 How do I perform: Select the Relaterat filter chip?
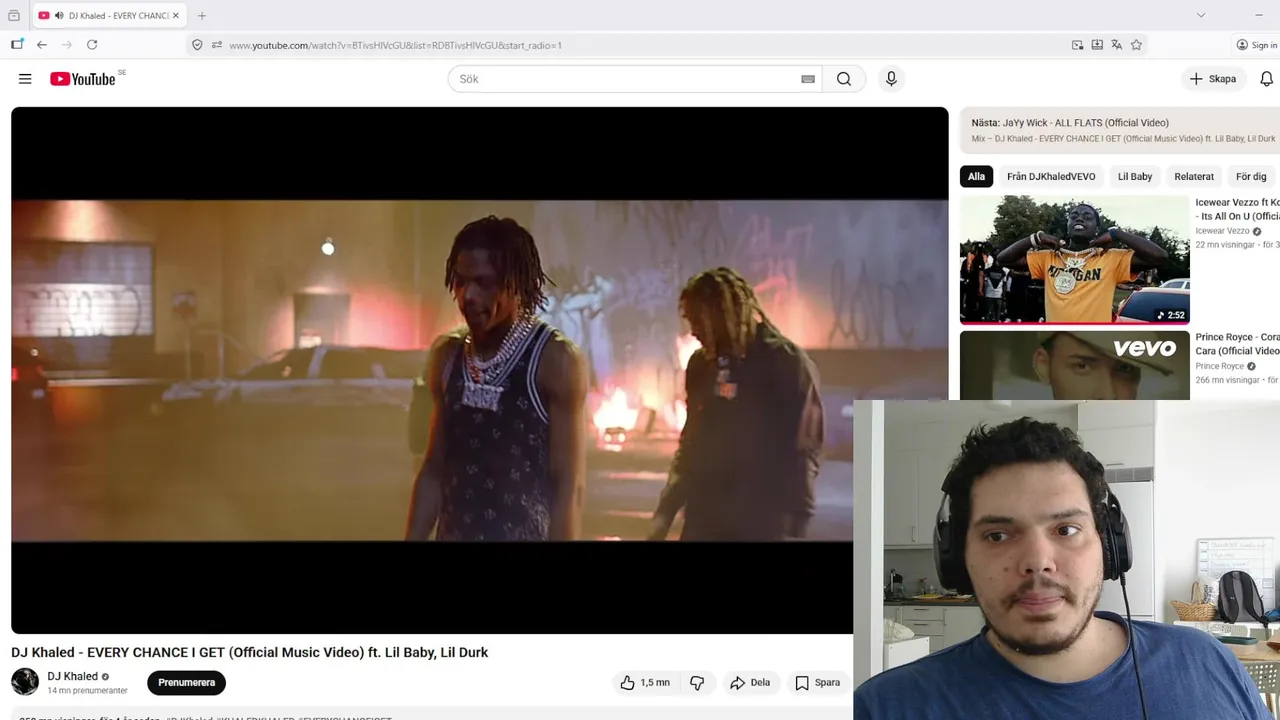point(1194,176)
